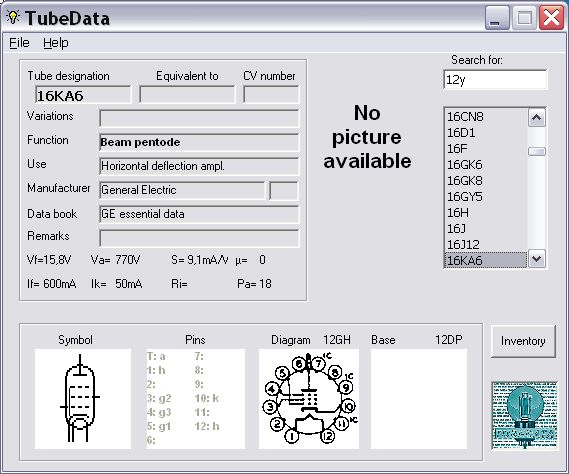569x474 pixels.
Task: Open the File menu
Action: click(x=19, y=43)
